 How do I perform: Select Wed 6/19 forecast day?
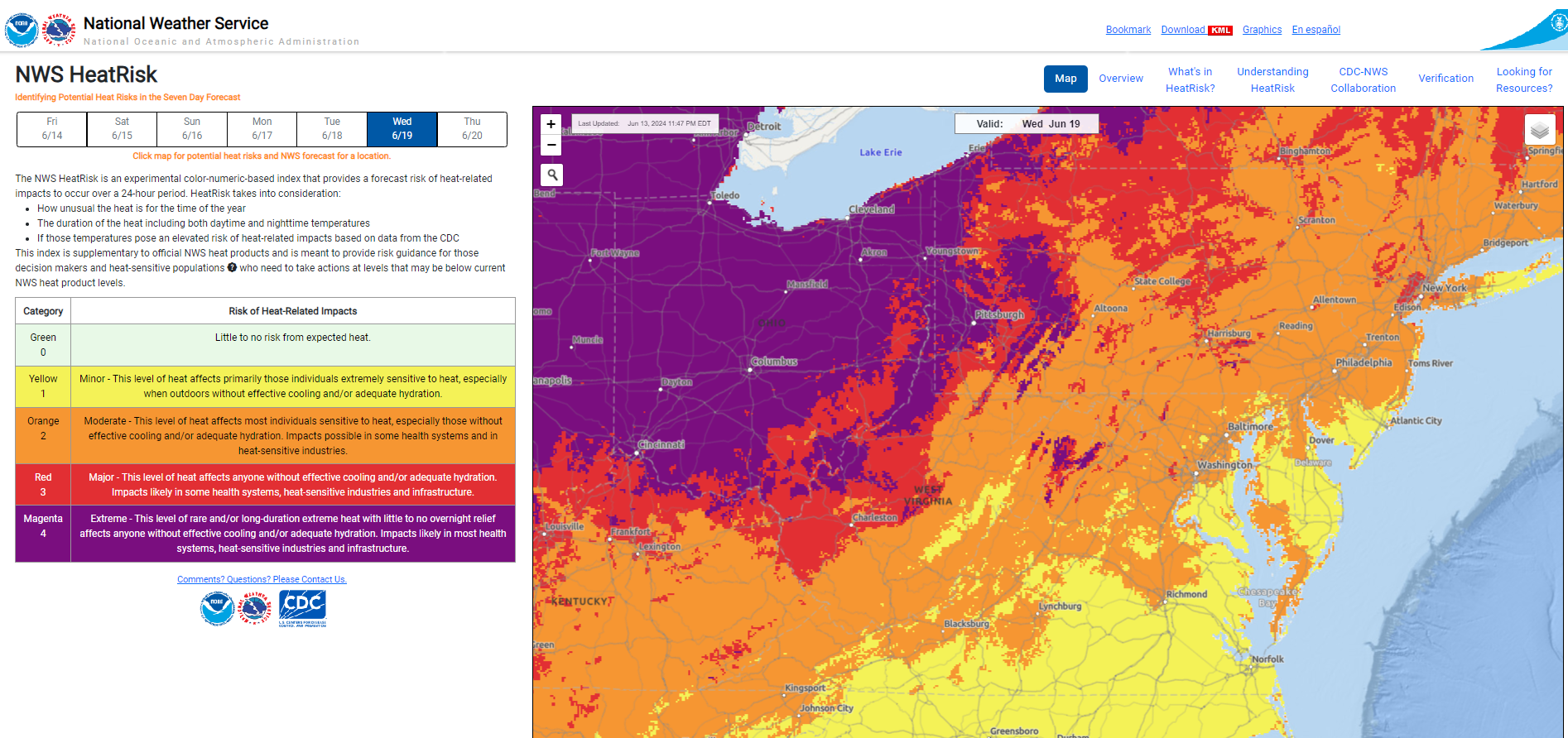[402, 129]
